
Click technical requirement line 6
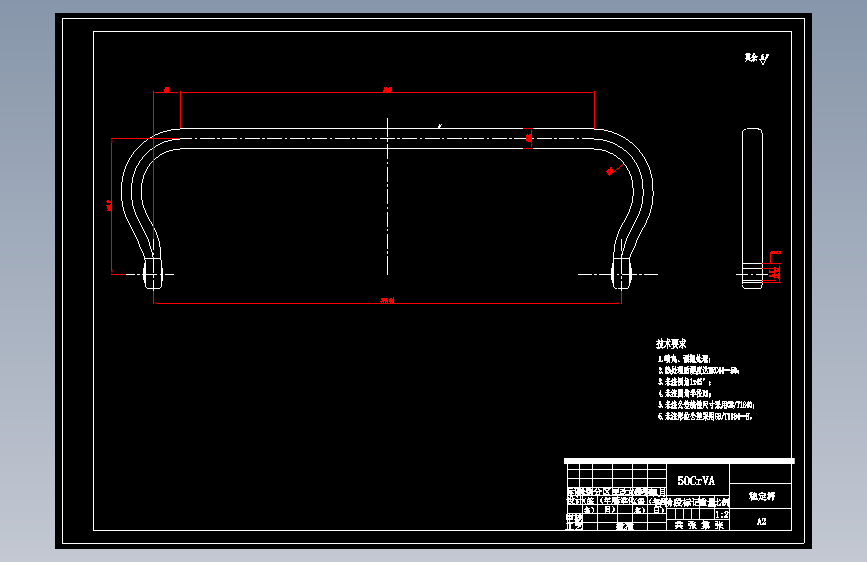706,417
